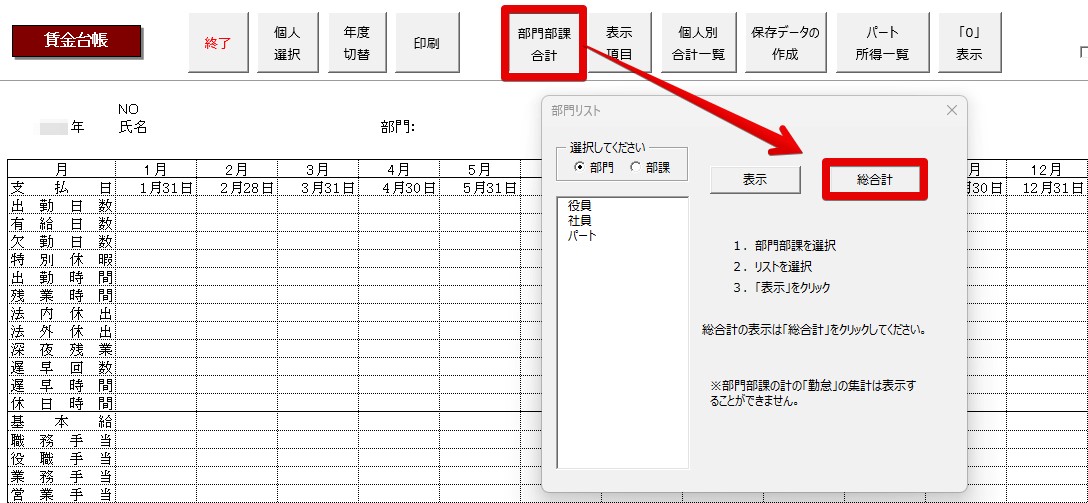Choose 社員 from the list
Viewport: 1088px width, 503px height.
[x=579, y=220]
